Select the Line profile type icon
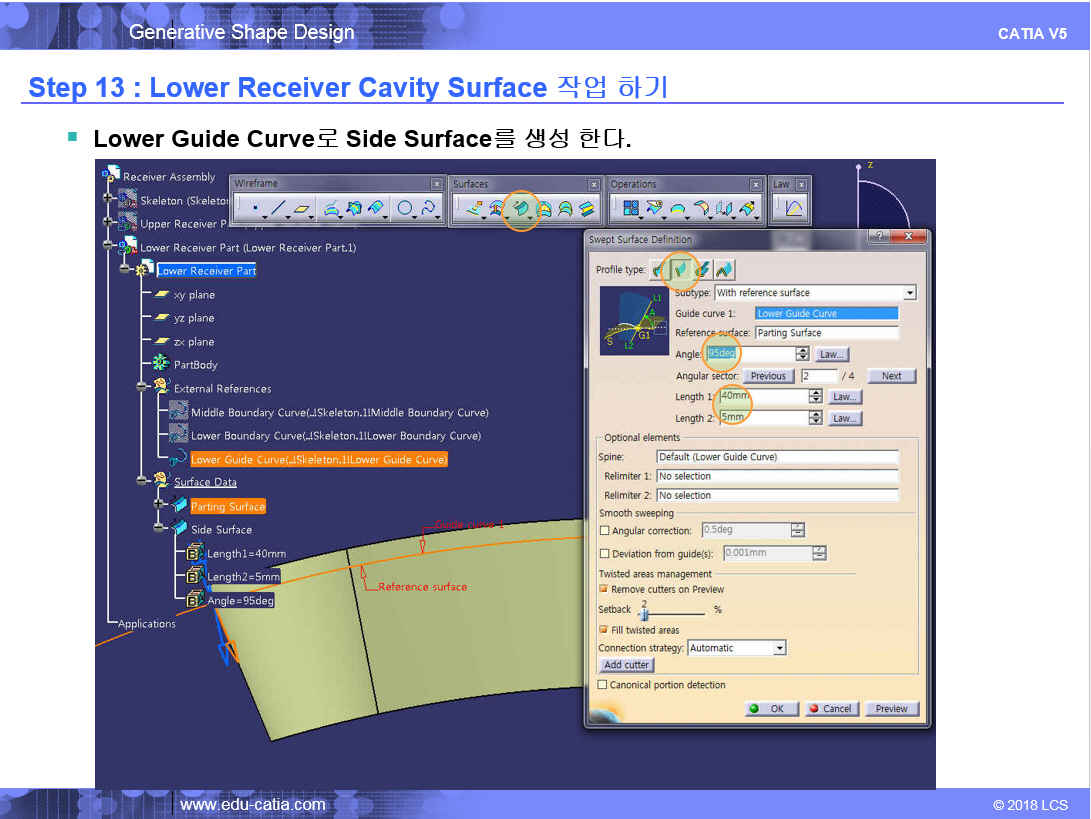 point(681,269)
